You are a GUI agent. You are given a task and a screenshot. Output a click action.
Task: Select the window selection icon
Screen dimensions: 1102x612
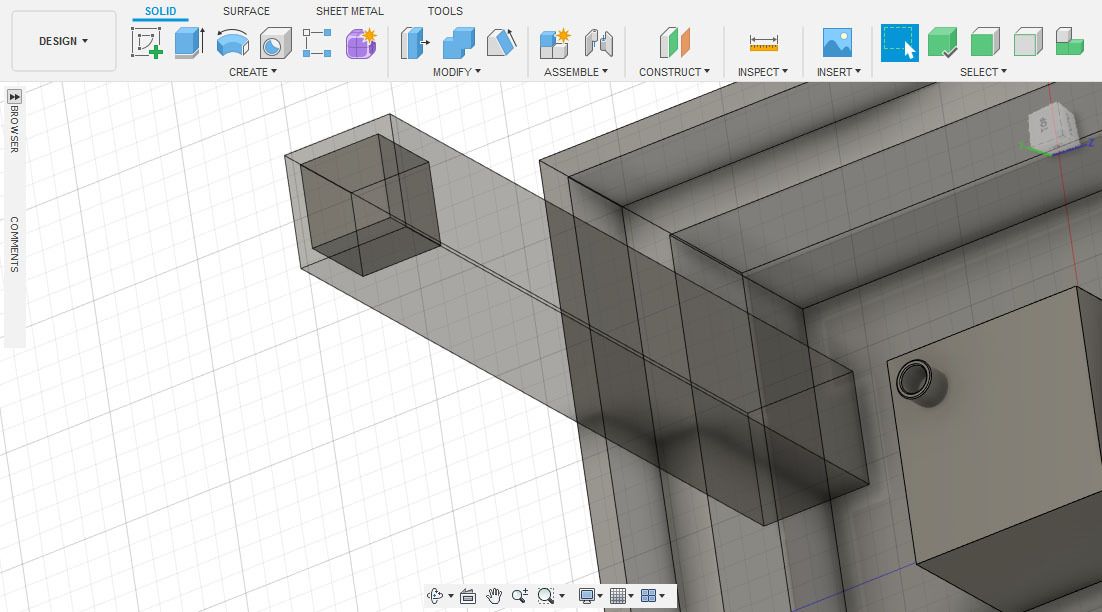pyautogui.click(x=899, y=44)
